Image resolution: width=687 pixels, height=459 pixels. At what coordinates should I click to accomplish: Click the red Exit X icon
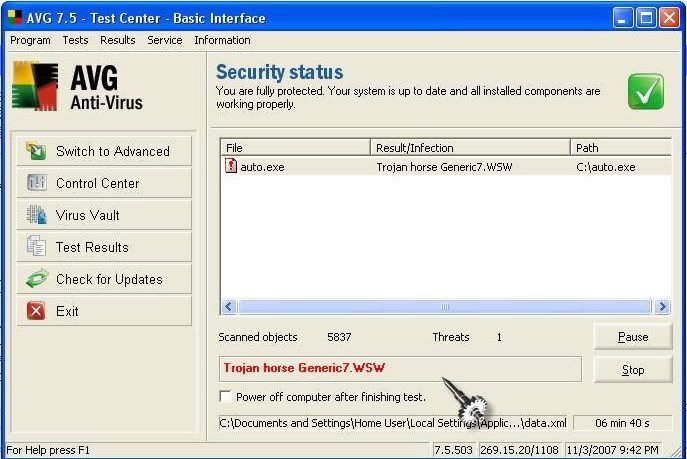pyautogui.click(x=36, y=311)
